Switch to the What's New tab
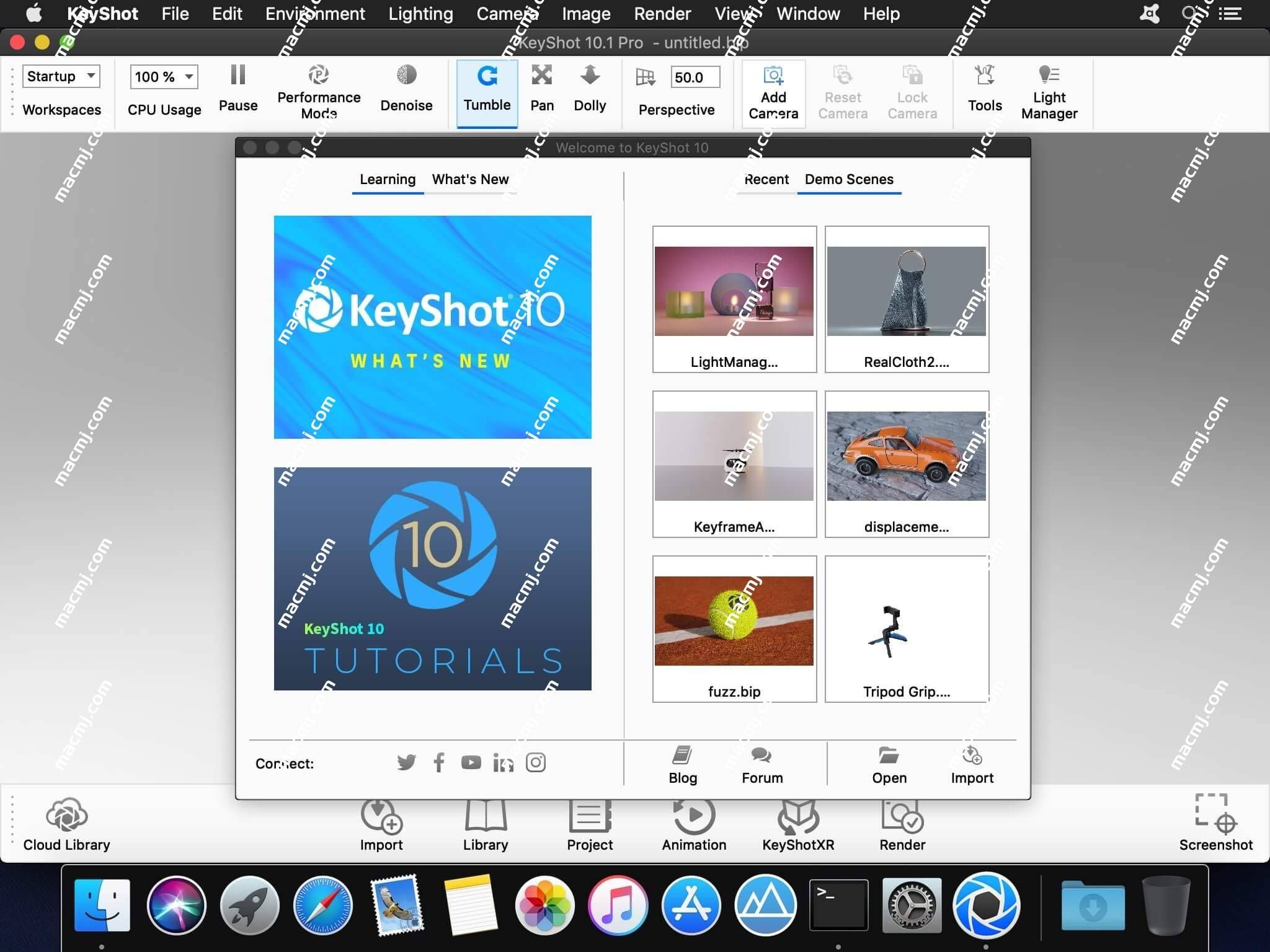Screen dimensions: 1270x952 click(x=471, y=179)
